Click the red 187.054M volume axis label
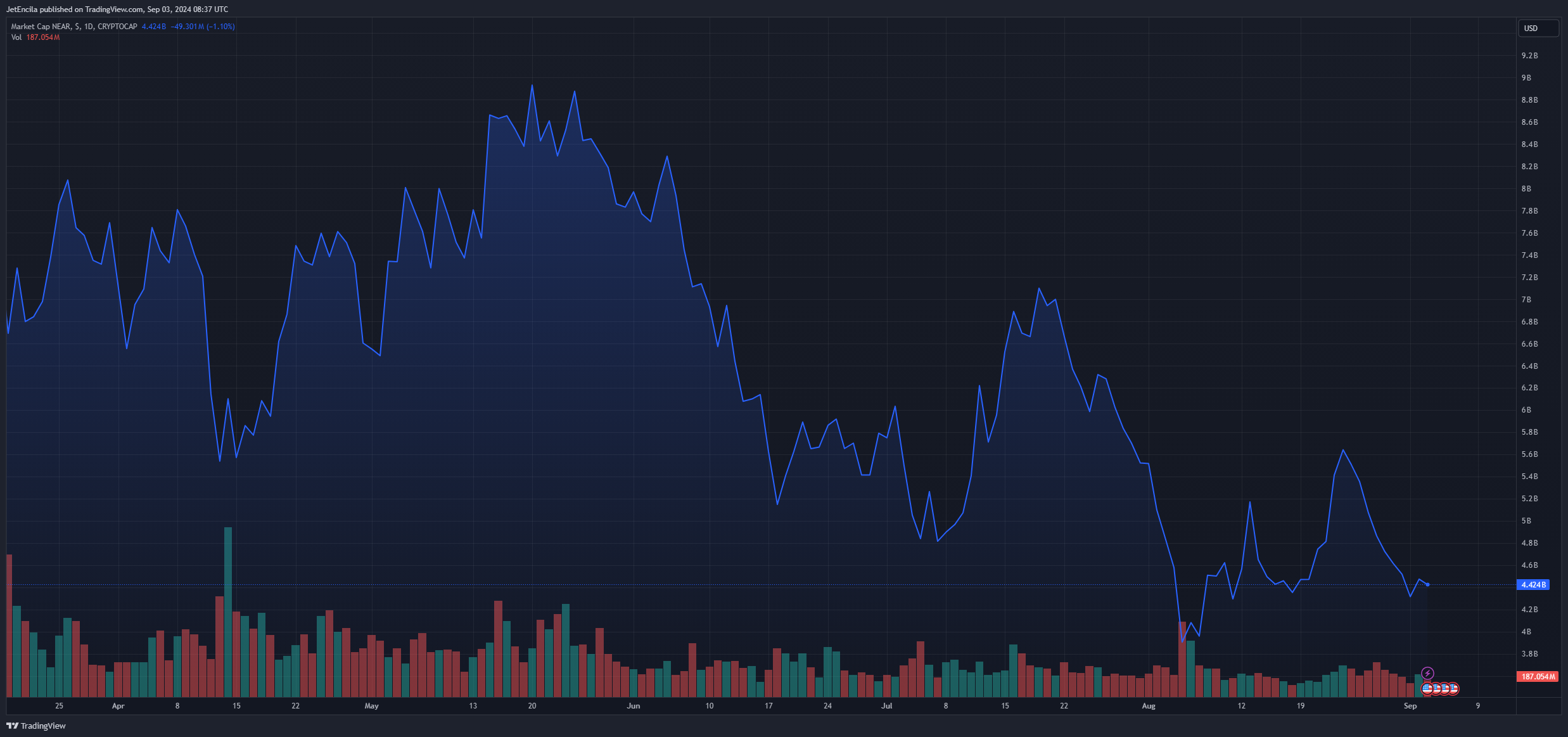 pyautogui.click(x=1538, y=677)
